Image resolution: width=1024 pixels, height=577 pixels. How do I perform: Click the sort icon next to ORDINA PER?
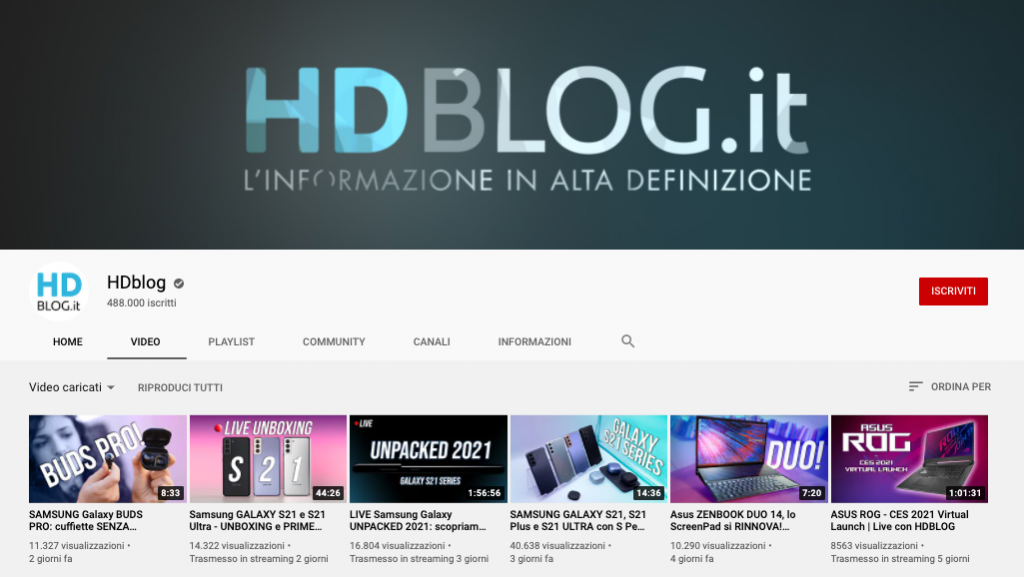click(913, 387)
